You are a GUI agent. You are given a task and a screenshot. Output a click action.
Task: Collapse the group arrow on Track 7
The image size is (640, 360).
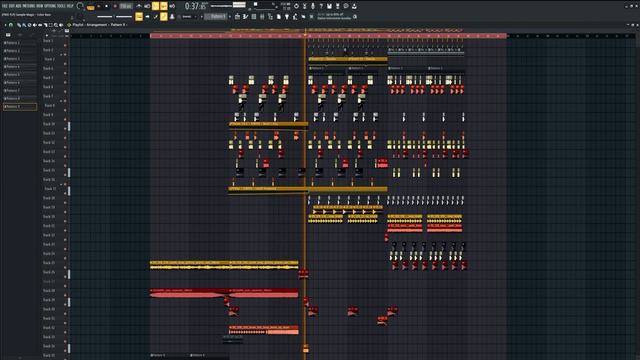tap(62, 100)
